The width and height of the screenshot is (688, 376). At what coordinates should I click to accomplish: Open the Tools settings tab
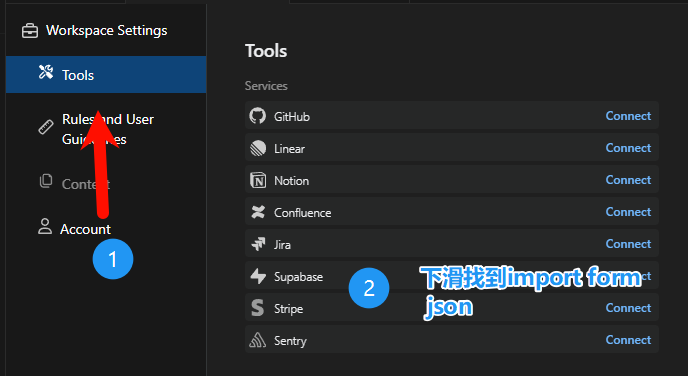(106, 75)
